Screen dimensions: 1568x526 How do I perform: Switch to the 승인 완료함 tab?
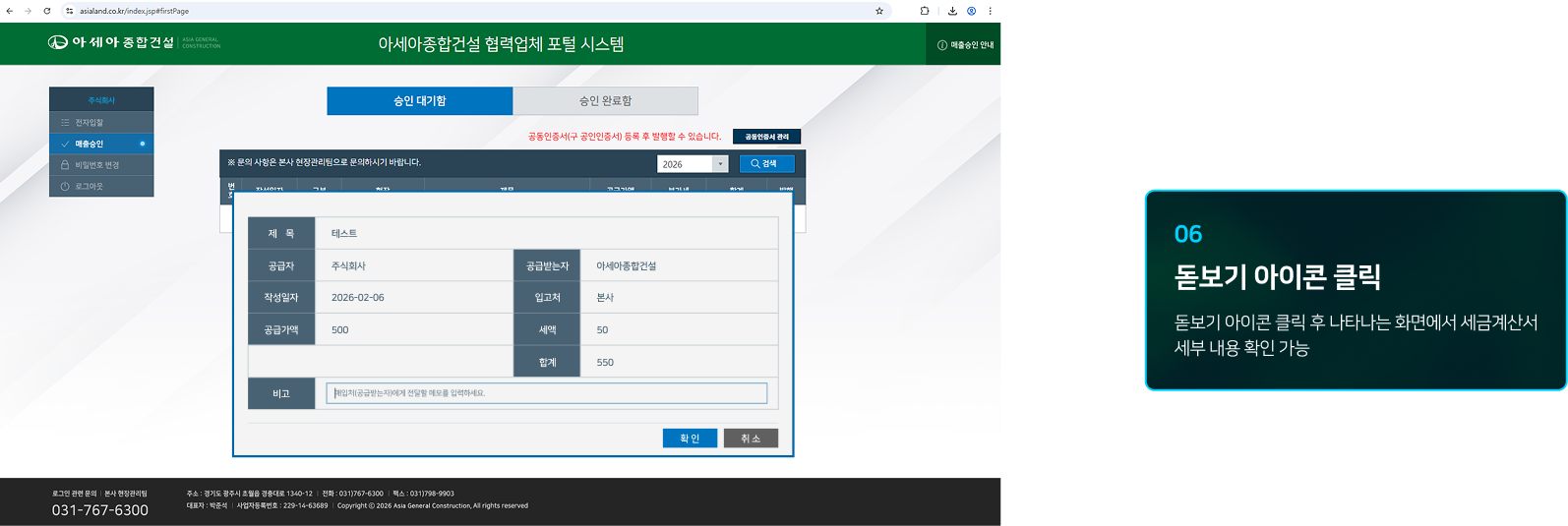(x=606, y=100)
